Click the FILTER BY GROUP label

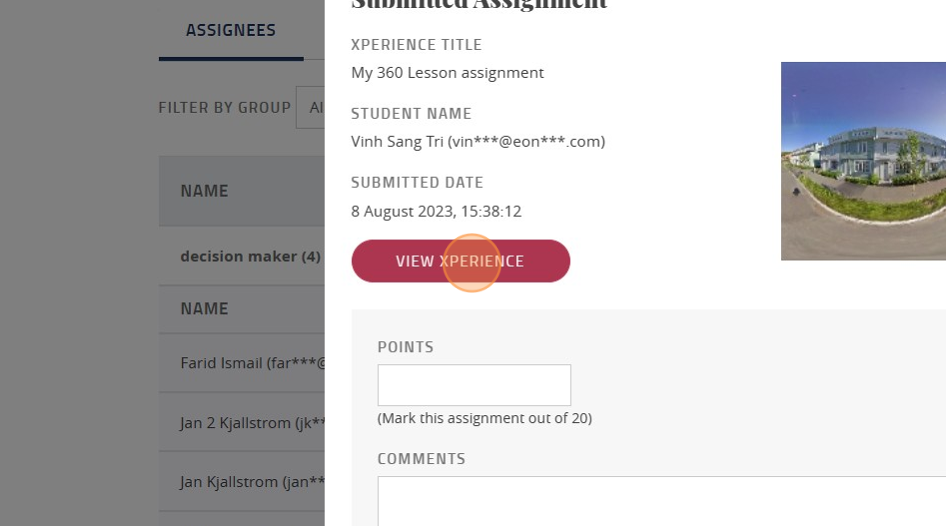click(x=224, y=107)
